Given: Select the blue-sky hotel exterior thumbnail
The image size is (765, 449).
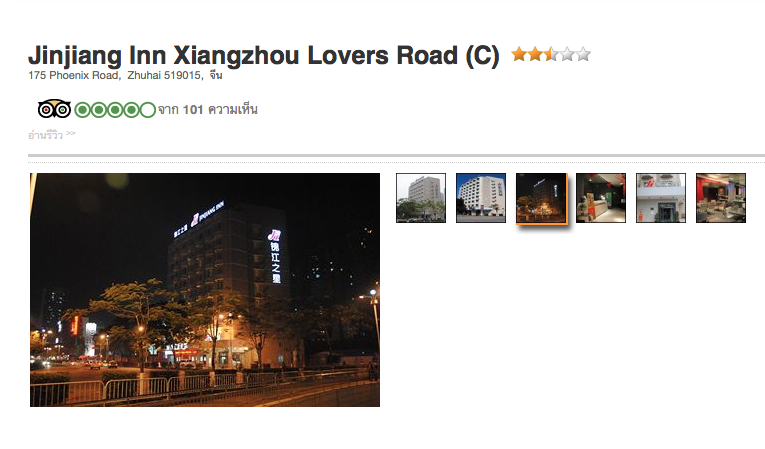Looking at the screenshot, I should (x=481, y=198).
